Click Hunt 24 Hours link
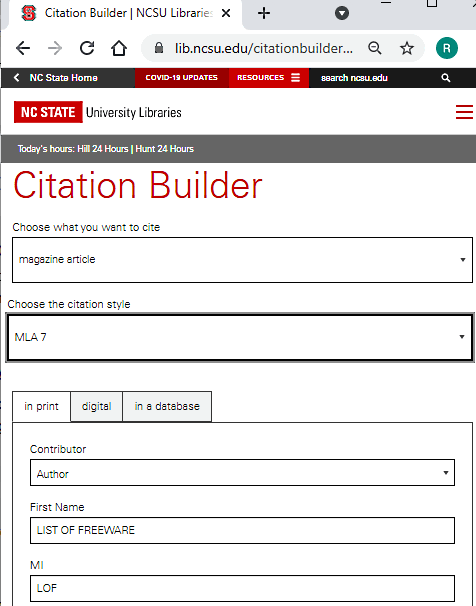Screen dimensions: 476x606 coord(165,149)
